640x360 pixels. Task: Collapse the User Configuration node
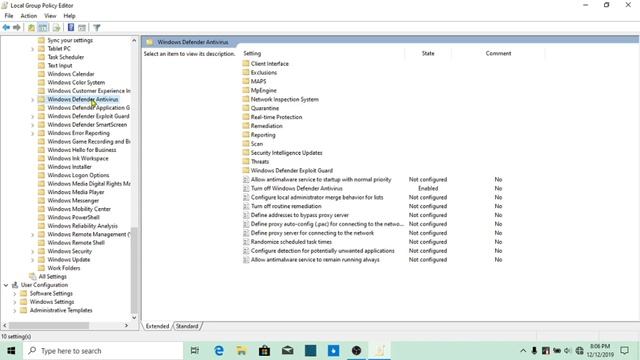(6, 285)
